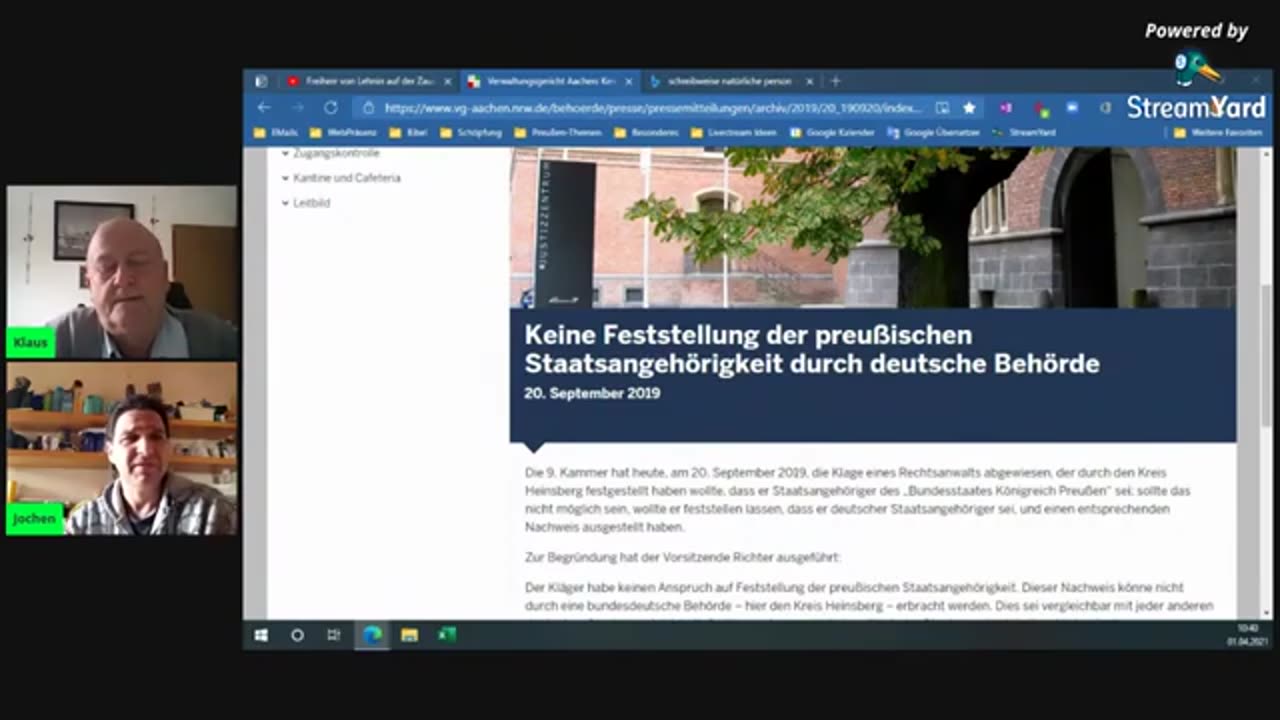
Task: Click text Zur Begründung hat der Vorsitzende
Action: 683,557
